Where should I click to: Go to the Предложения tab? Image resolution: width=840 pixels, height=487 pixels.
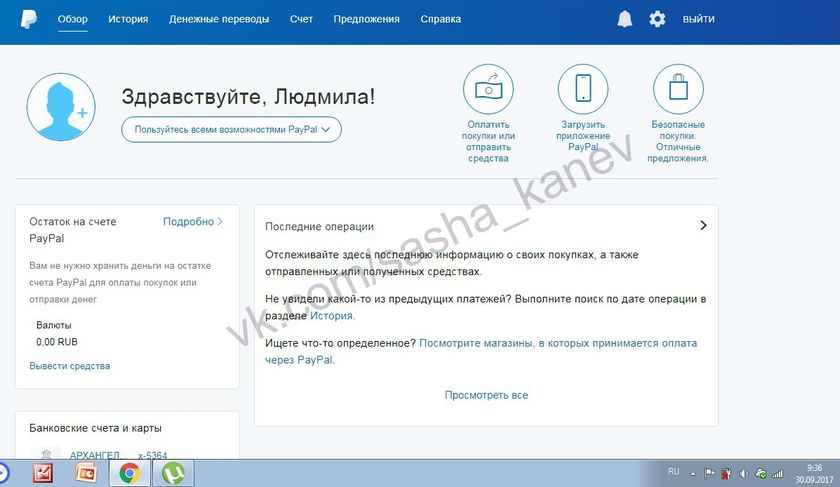click(x=366, y=19)
